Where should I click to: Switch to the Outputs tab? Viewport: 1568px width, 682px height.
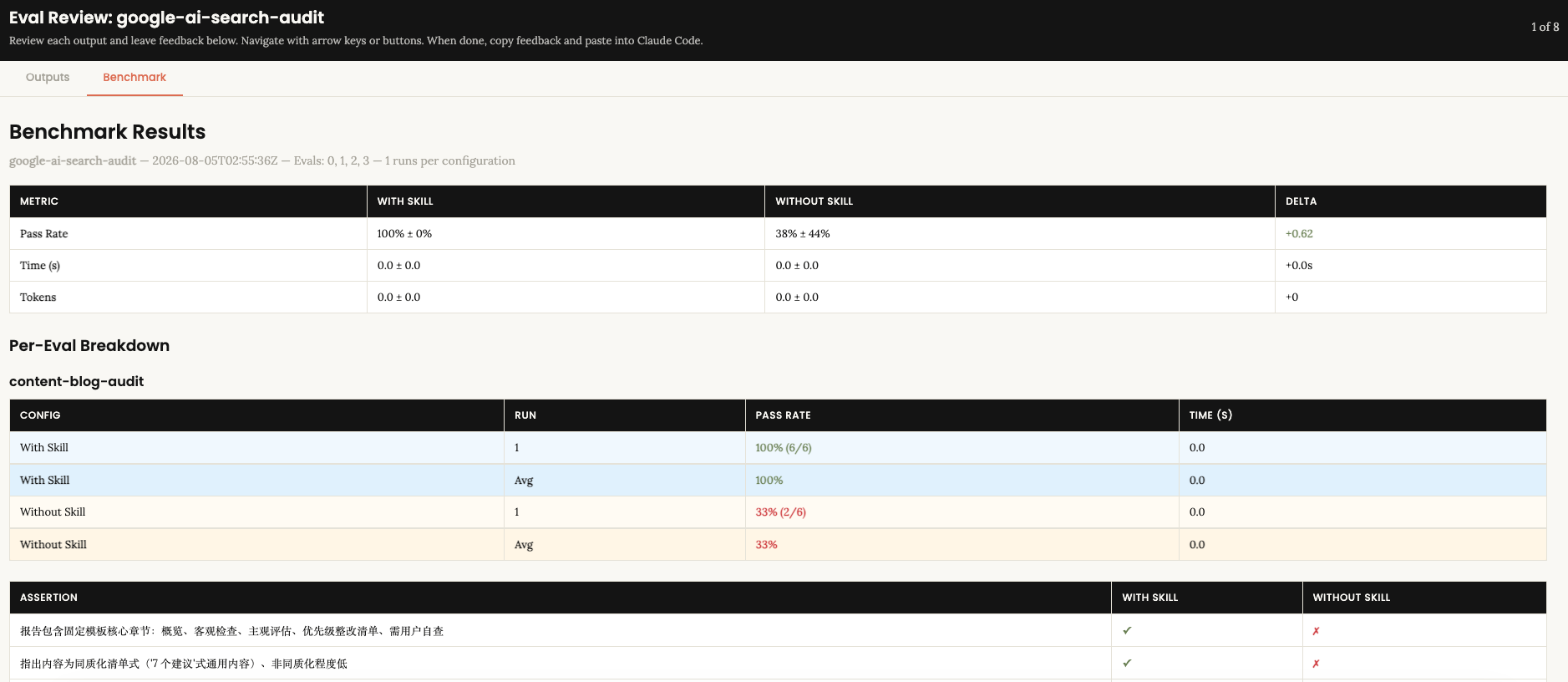point(48,78)
